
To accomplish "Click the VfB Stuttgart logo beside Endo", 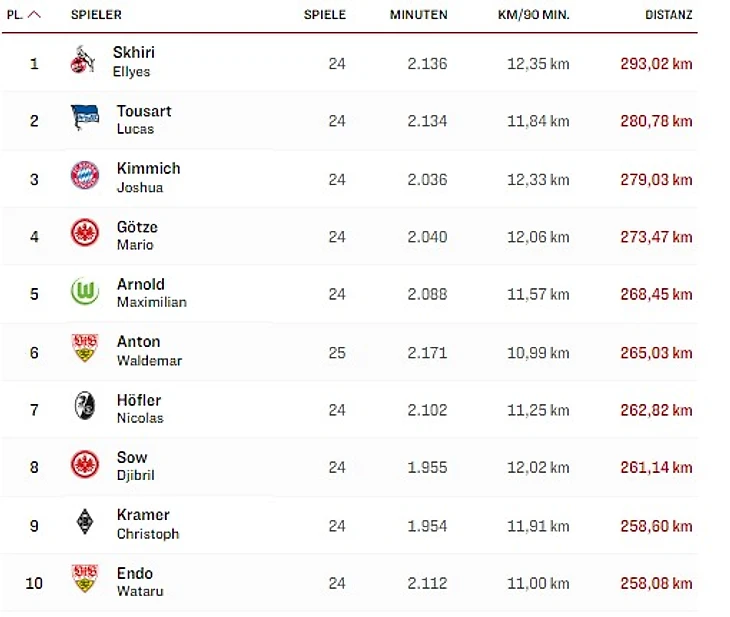I will point(85,580).
